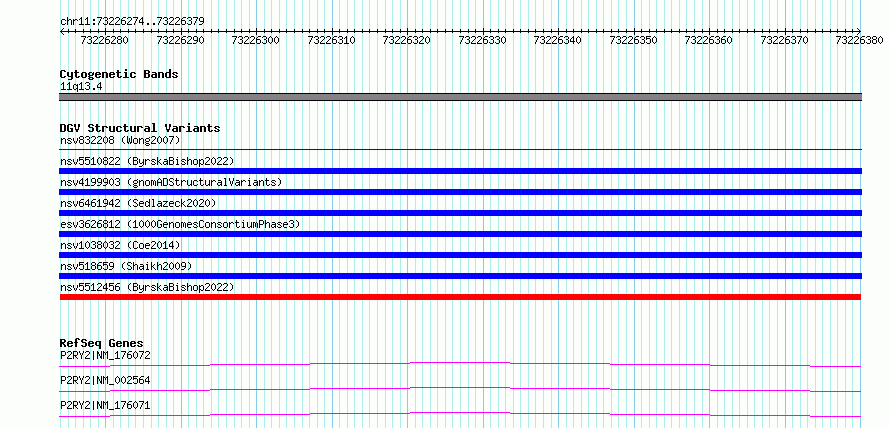Viewport: 890px width, 428px height.
Task: Select the blue bar for nsv6461942
Action: point(460,213)
